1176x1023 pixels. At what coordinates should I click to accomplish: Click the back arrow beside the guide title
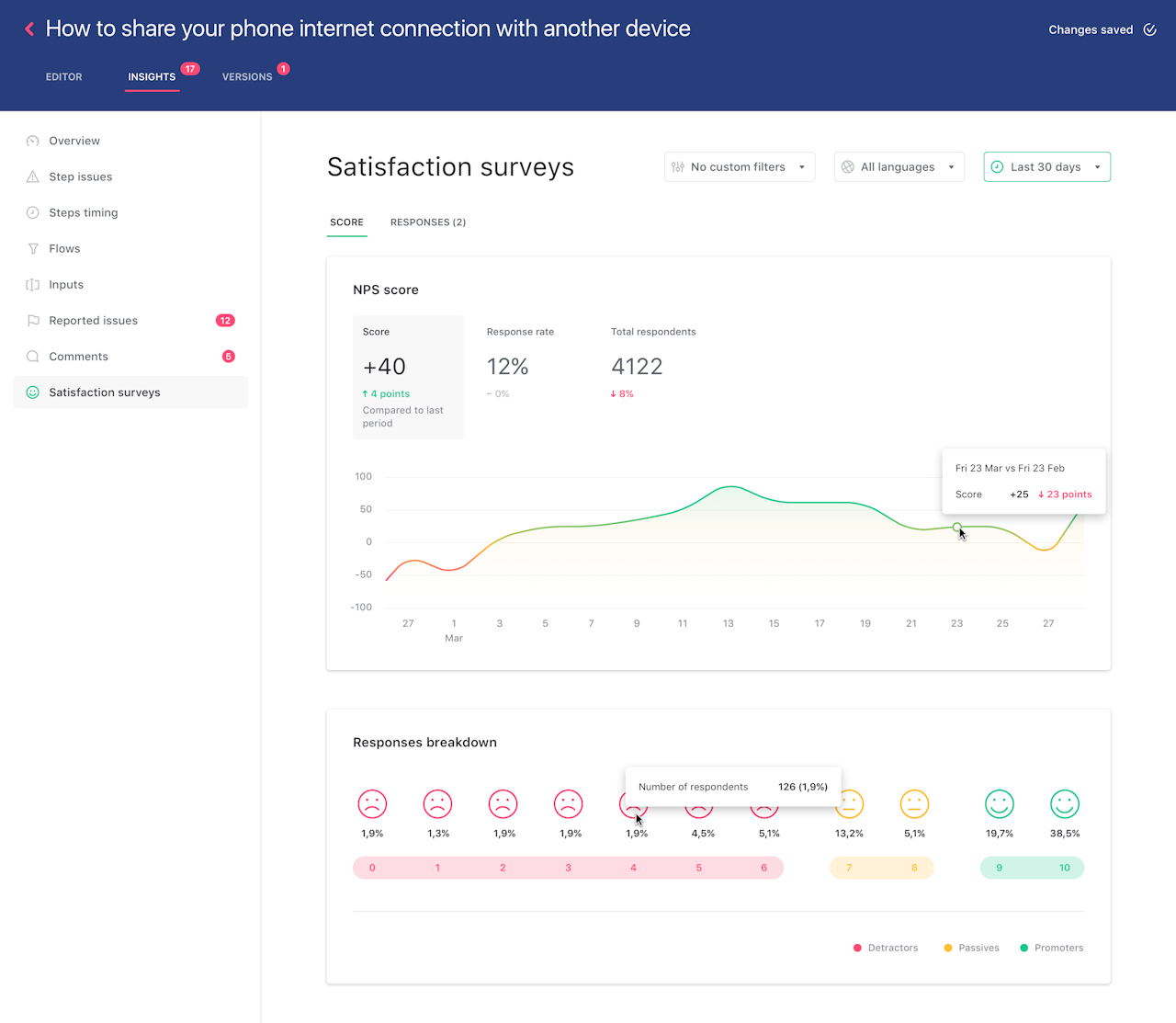coord(29,29)
